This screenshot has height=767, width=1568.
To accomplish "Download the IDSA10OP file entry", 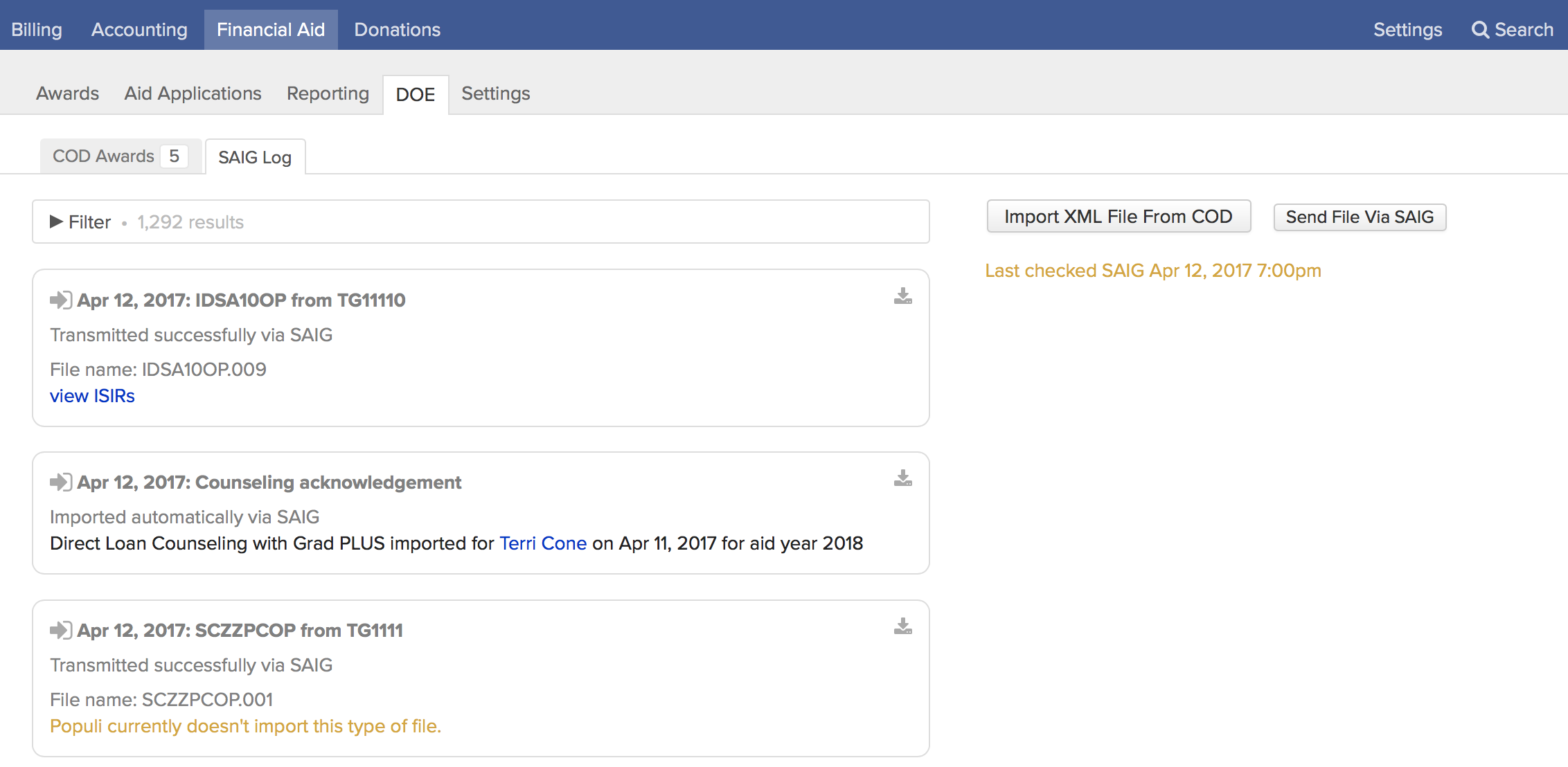I will coord(902,297).
